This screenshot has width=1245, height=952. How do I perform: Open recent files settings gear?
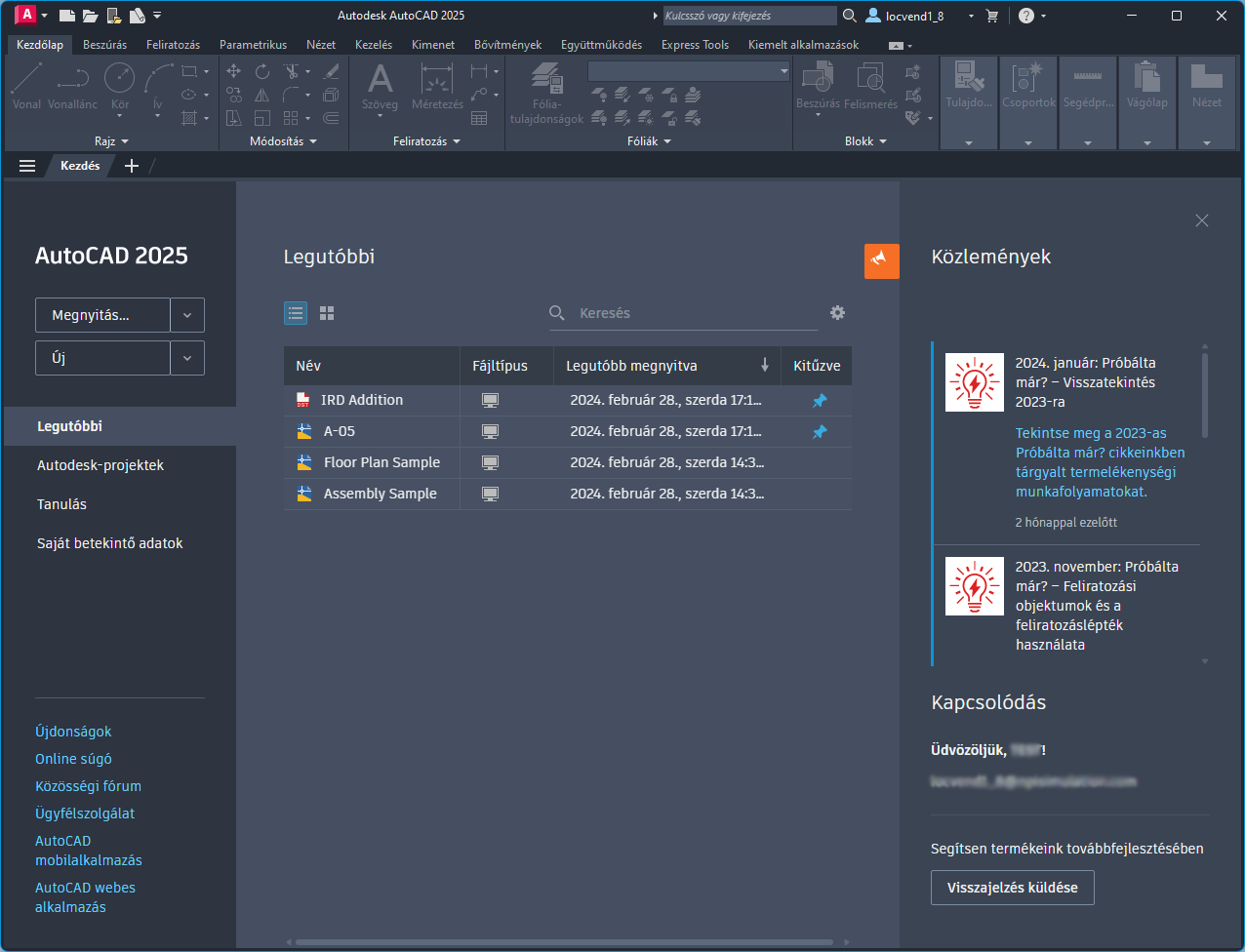[x=837, y=313]
